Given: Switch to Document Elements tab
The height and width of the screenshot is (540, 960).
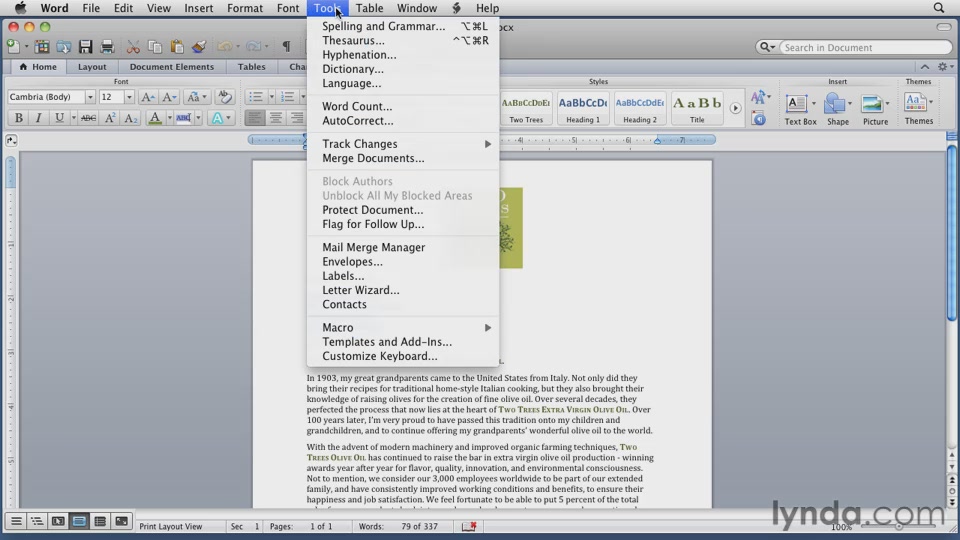Looking at the screenshot, I should pos(171,67).
